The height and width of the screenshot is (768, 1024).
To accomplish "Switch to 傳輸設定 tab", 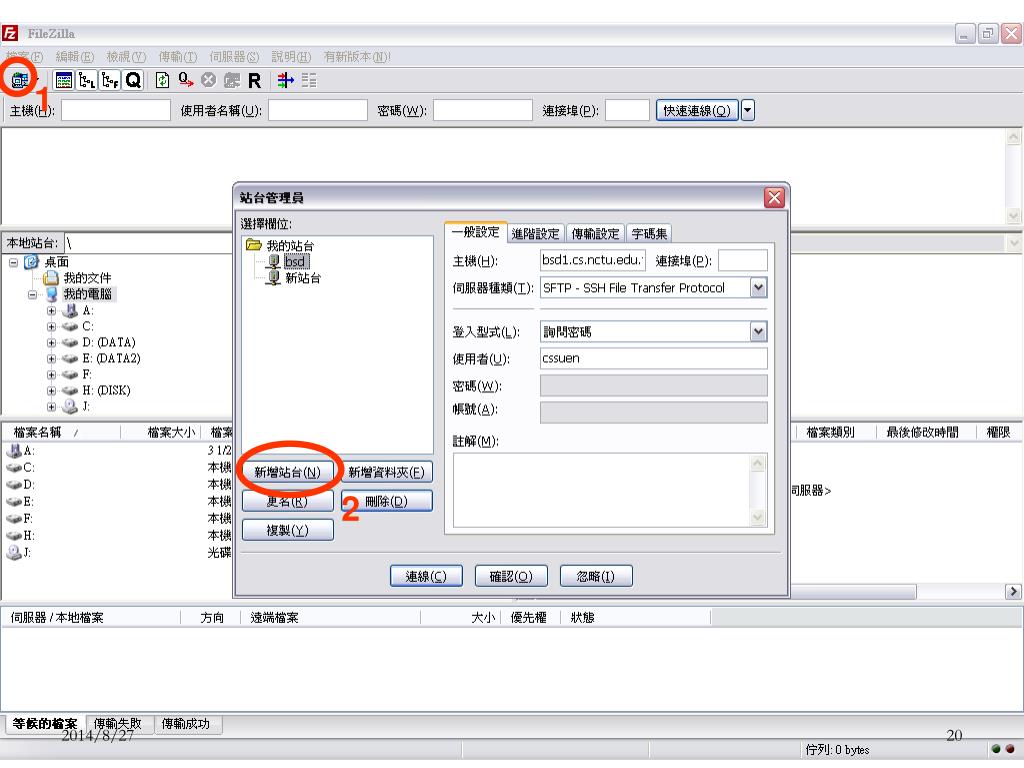I will pyautogui.click(x=595, y=234).
